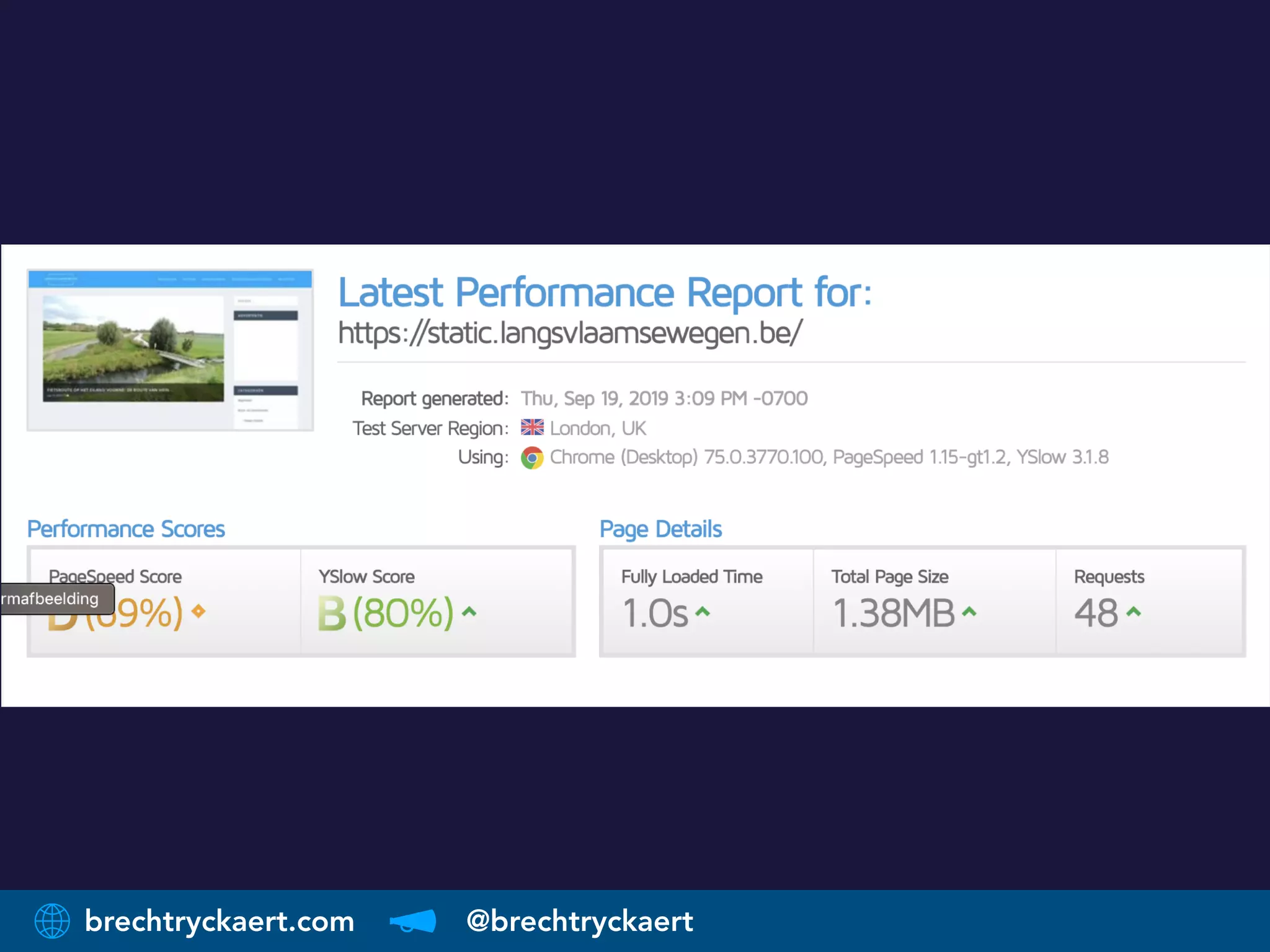Click the globe icon in the footer
The image size is (1270, 952).
click(x=52, y=921)
